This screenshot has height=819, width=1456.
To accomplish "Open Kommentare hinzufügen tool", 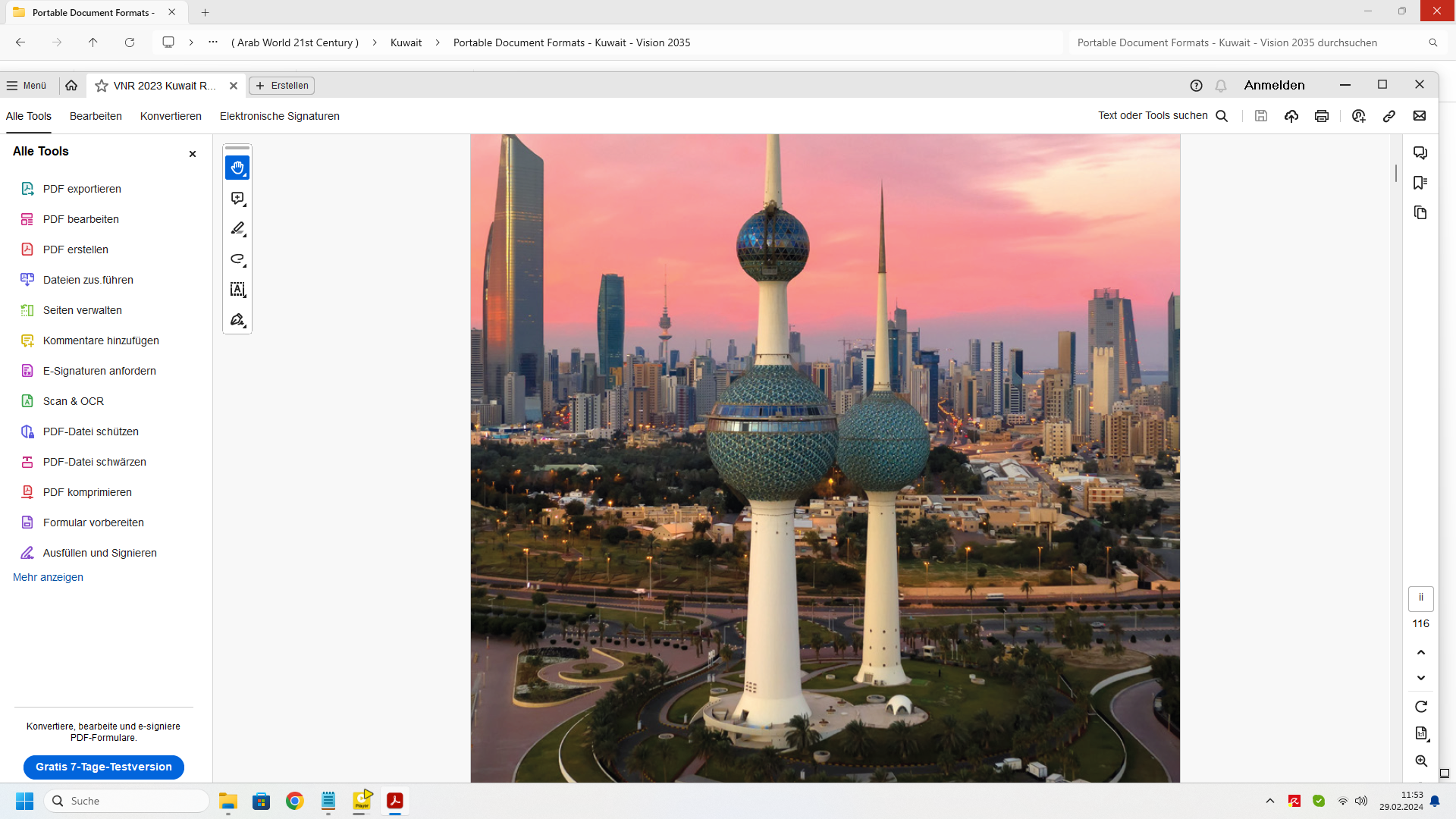I will point(101,340).
